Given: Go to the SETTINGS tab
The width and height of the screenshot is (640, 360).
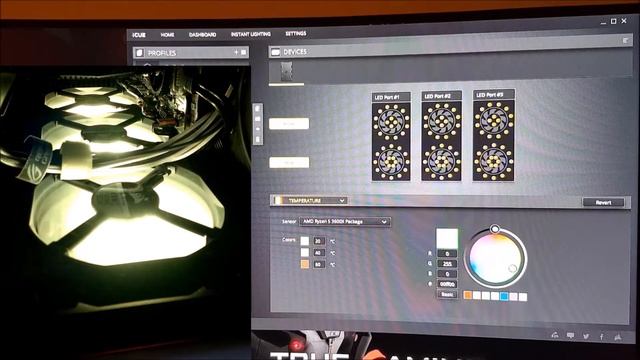Looking at the screenshot, I should pos(296,33).
